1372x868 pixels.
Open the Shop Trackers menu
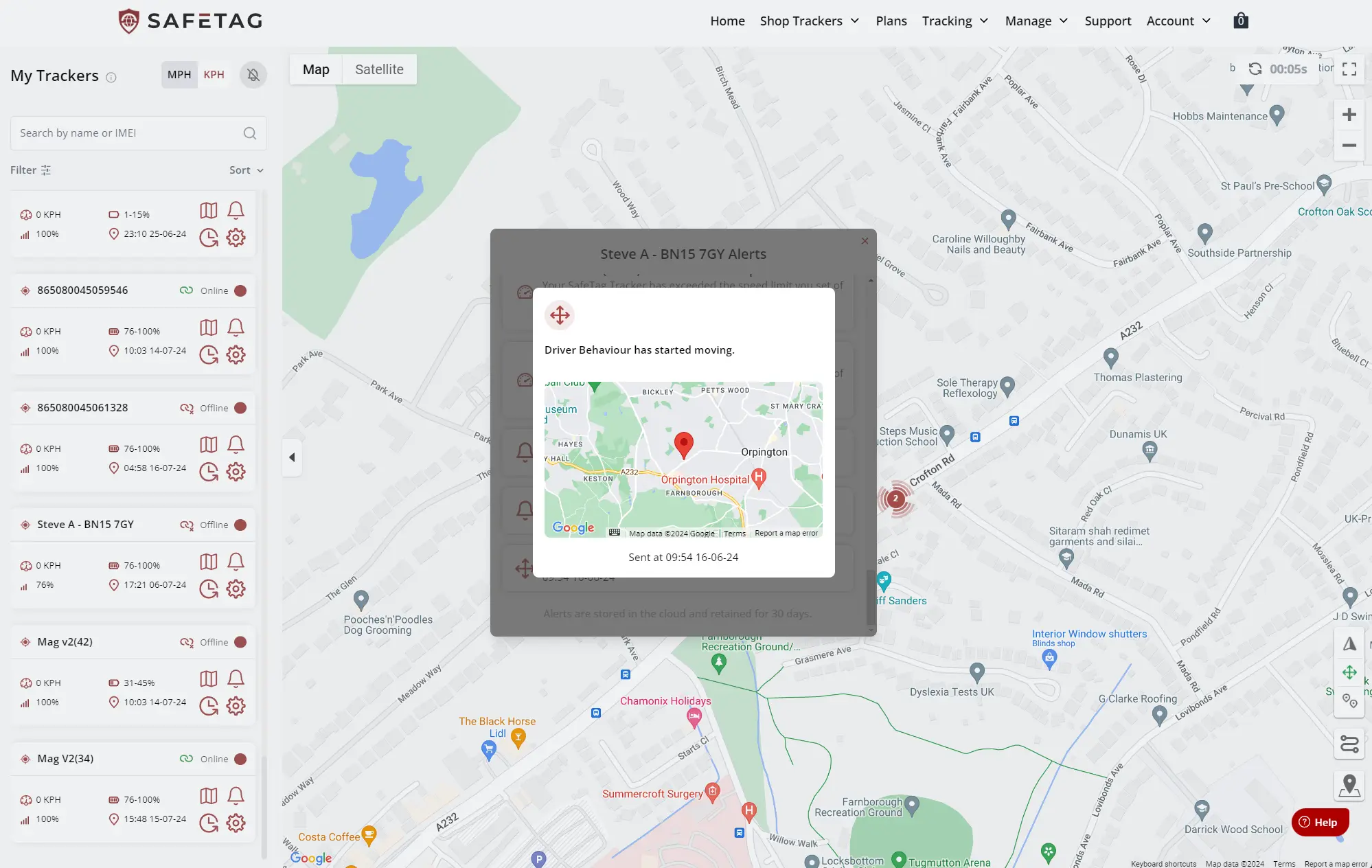point(809,21)
